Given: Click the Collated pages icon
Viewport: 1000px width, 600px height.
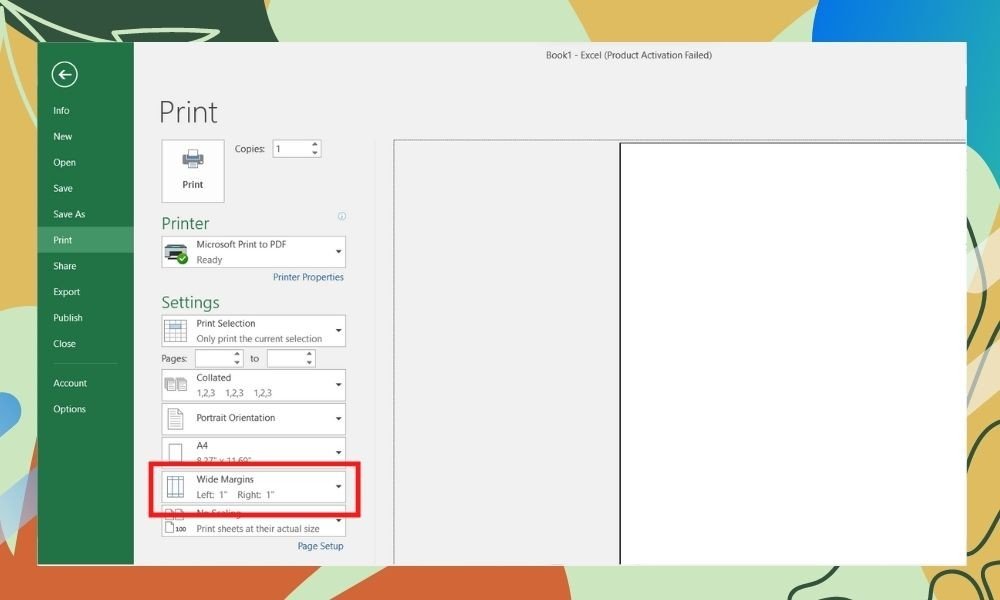Looking at the screenshot, I should (x=176, y=385).
